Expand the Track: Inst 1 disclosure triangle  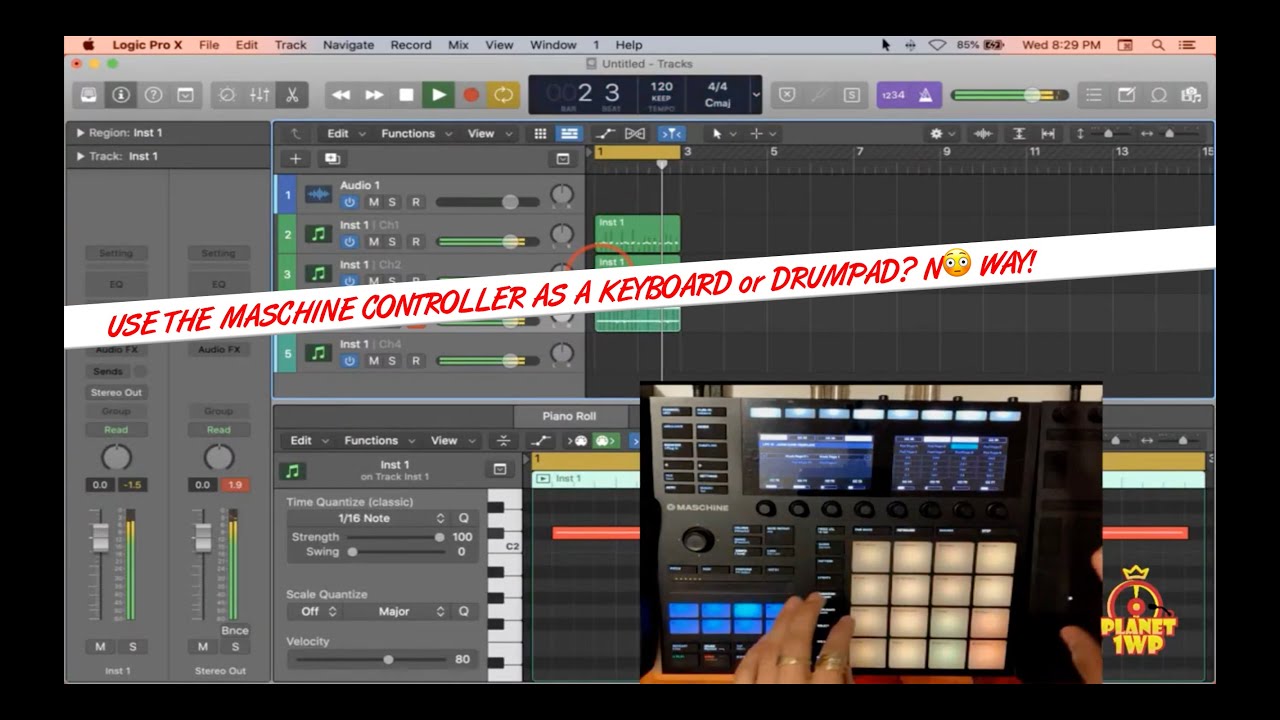click(80, 156)
